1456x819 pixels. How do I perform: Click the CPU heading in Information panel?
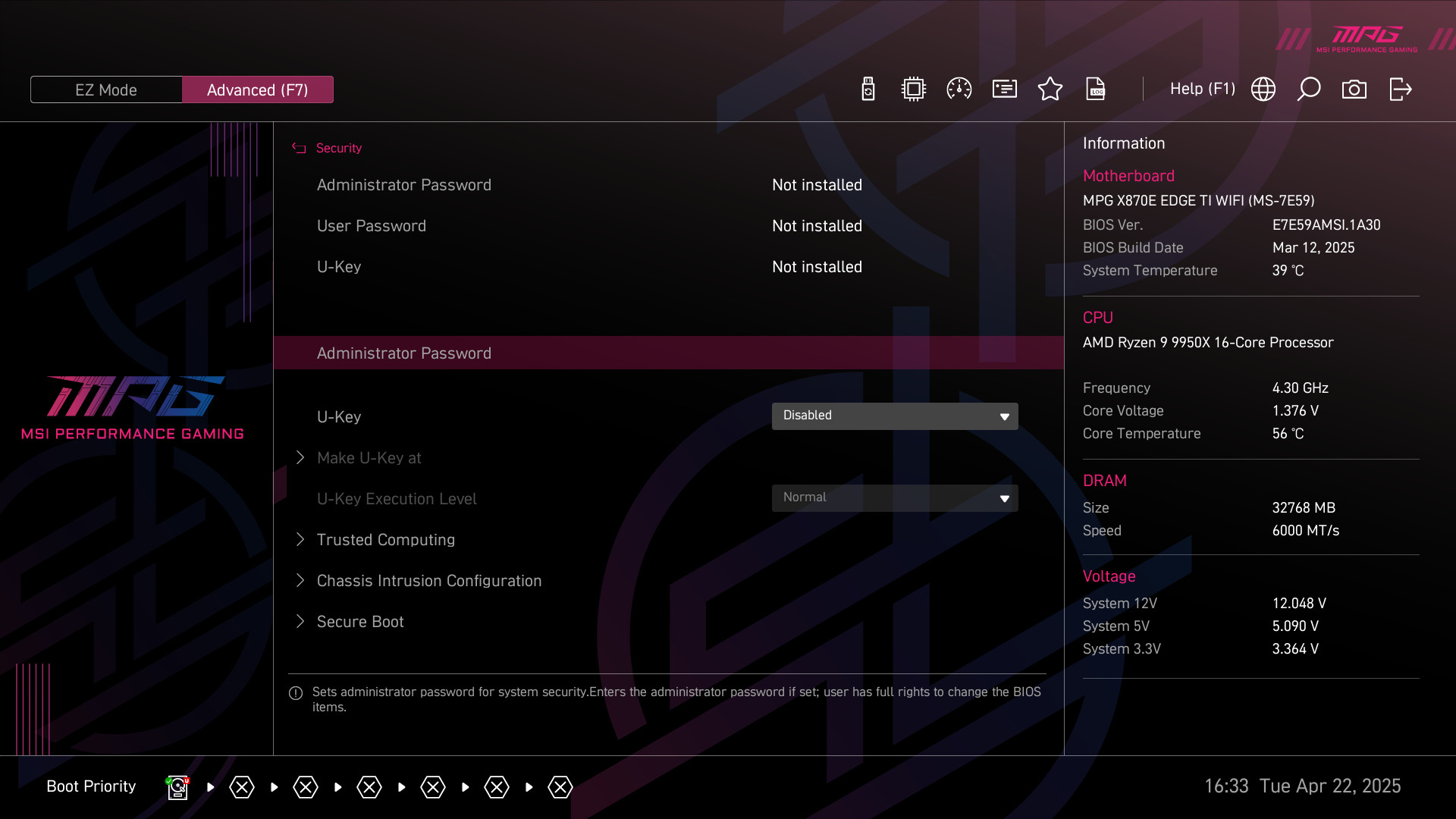1097,318
